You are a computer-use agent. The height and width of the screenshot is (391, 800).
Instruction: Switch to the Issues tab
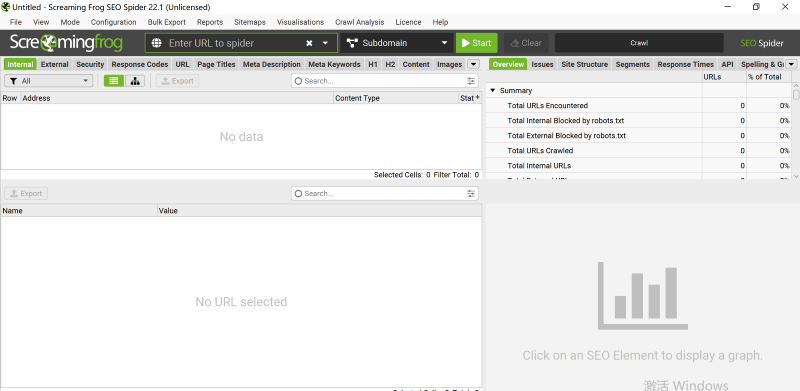(x=542, y=64)
